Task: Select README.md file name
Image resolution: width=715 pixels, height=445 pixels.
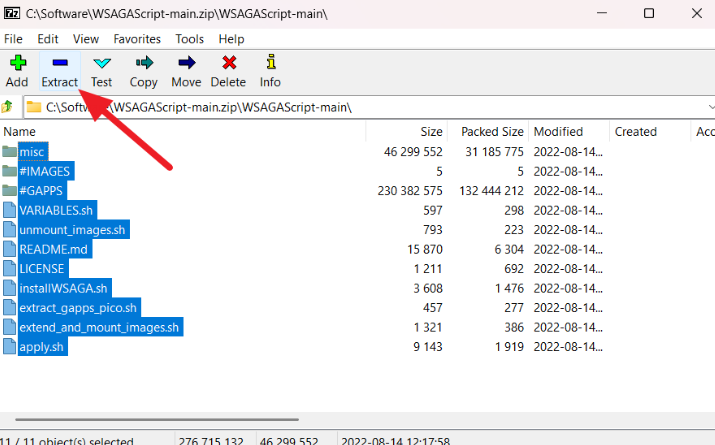Action: click(54, 249)
